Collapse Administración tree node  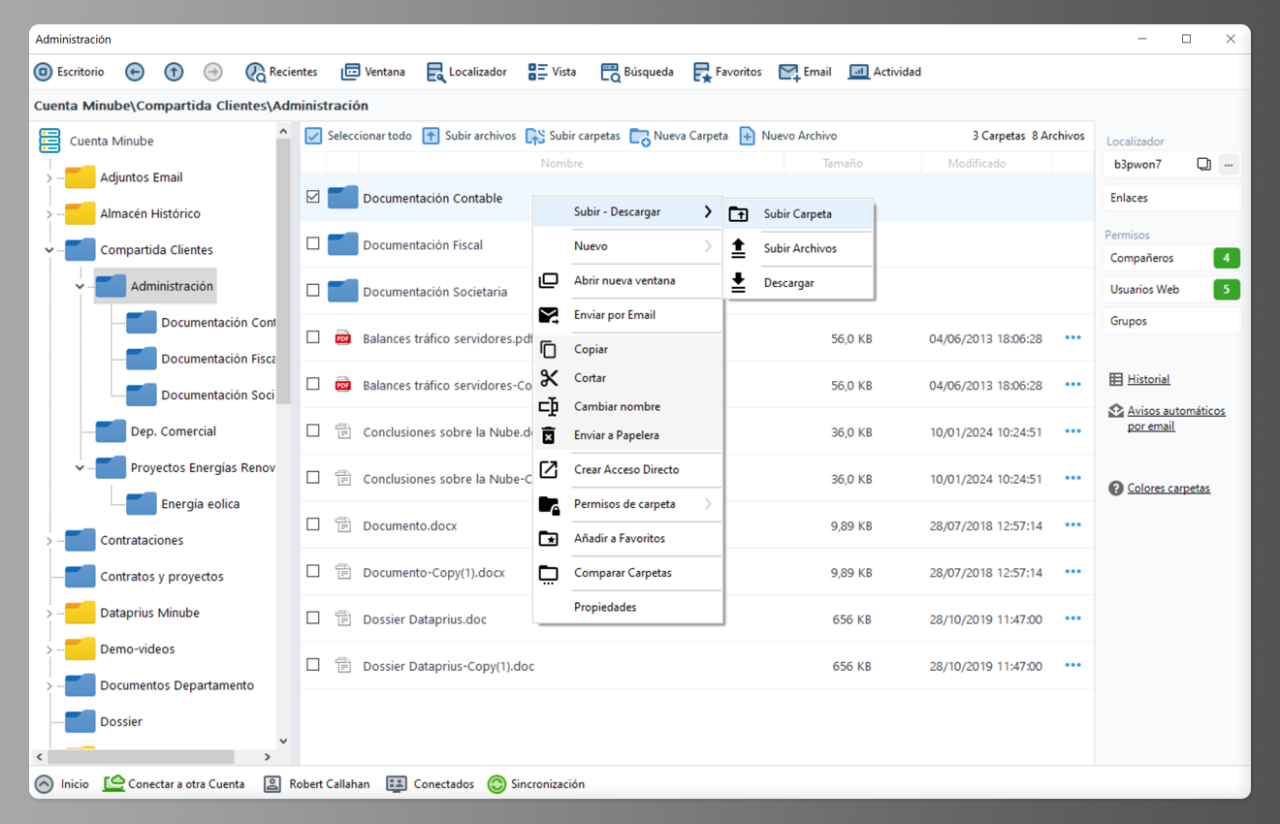pos(80,286)
